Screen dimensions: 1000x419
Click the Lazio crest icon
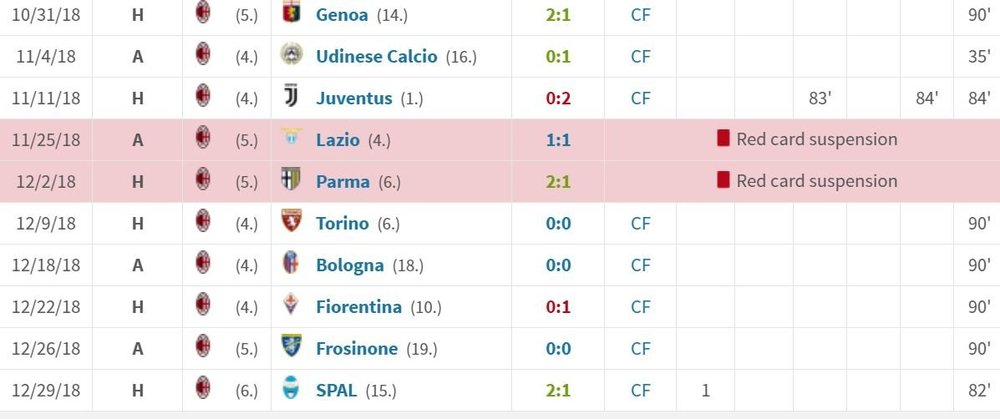click(x=291, y=136)
